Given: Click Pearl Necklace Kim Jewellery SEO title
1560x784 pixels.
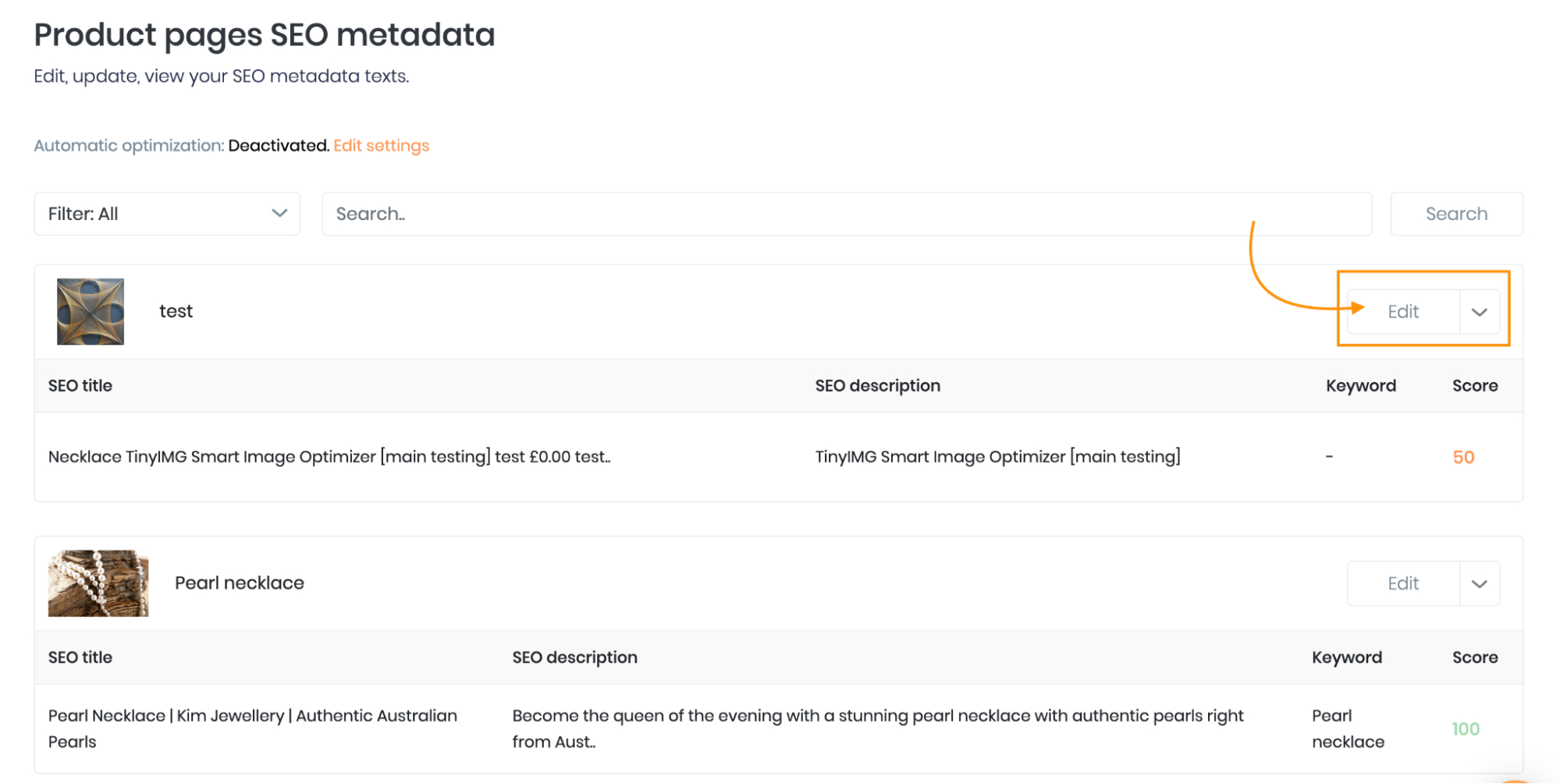Looking at the screenshot, I should pos(253,729).
